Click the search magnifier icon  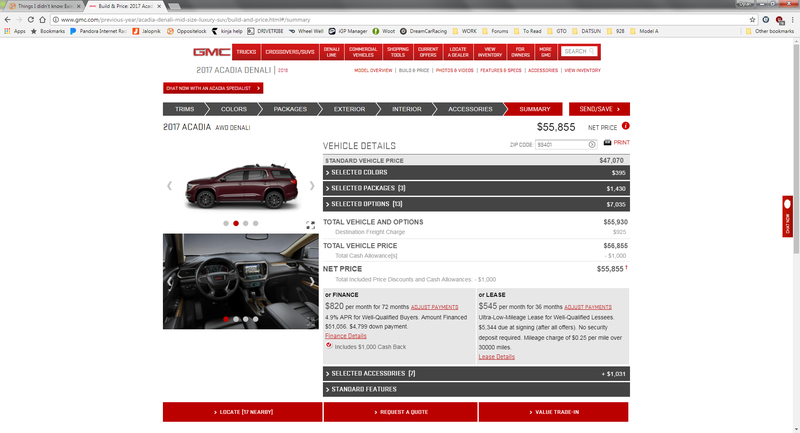pyautogui.click(x=592, y=52)
